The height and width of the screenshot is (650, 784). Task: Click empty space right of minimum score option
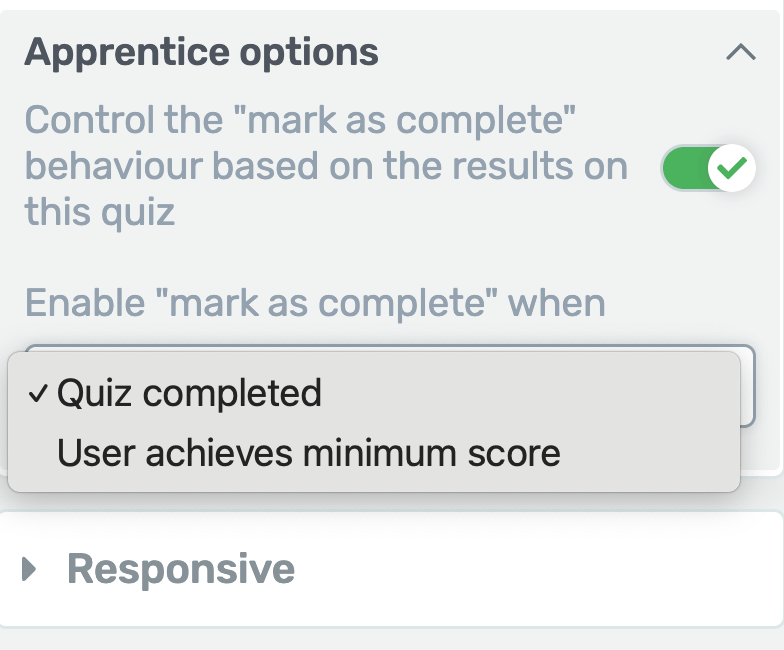650,454
